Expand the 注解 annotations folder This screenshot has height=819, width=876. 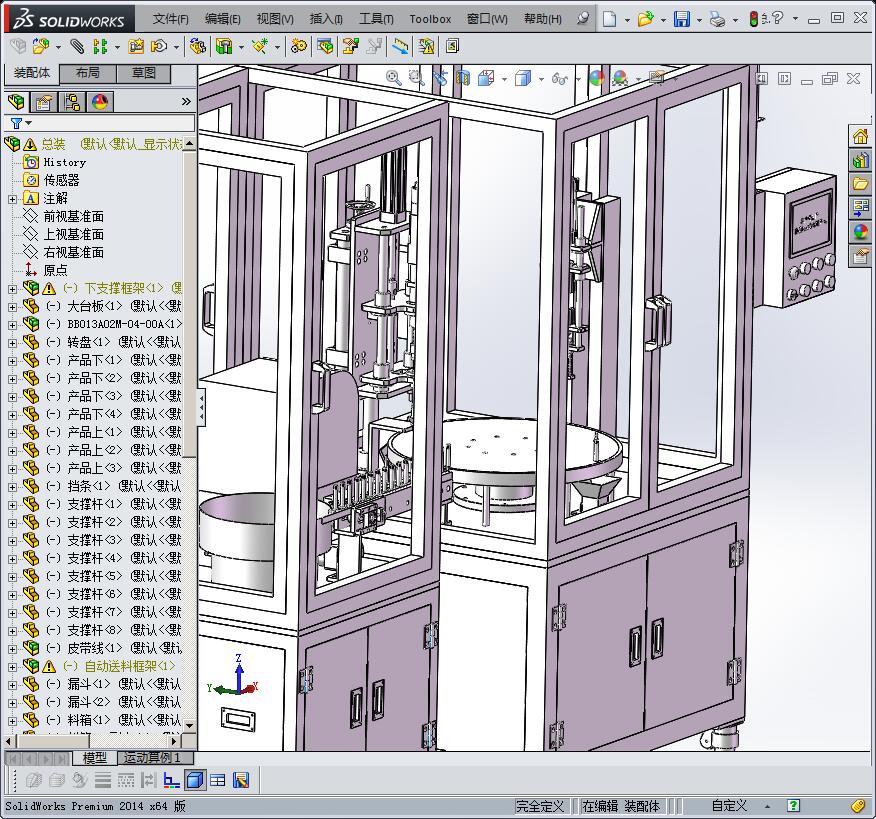(x=12, y=198)
